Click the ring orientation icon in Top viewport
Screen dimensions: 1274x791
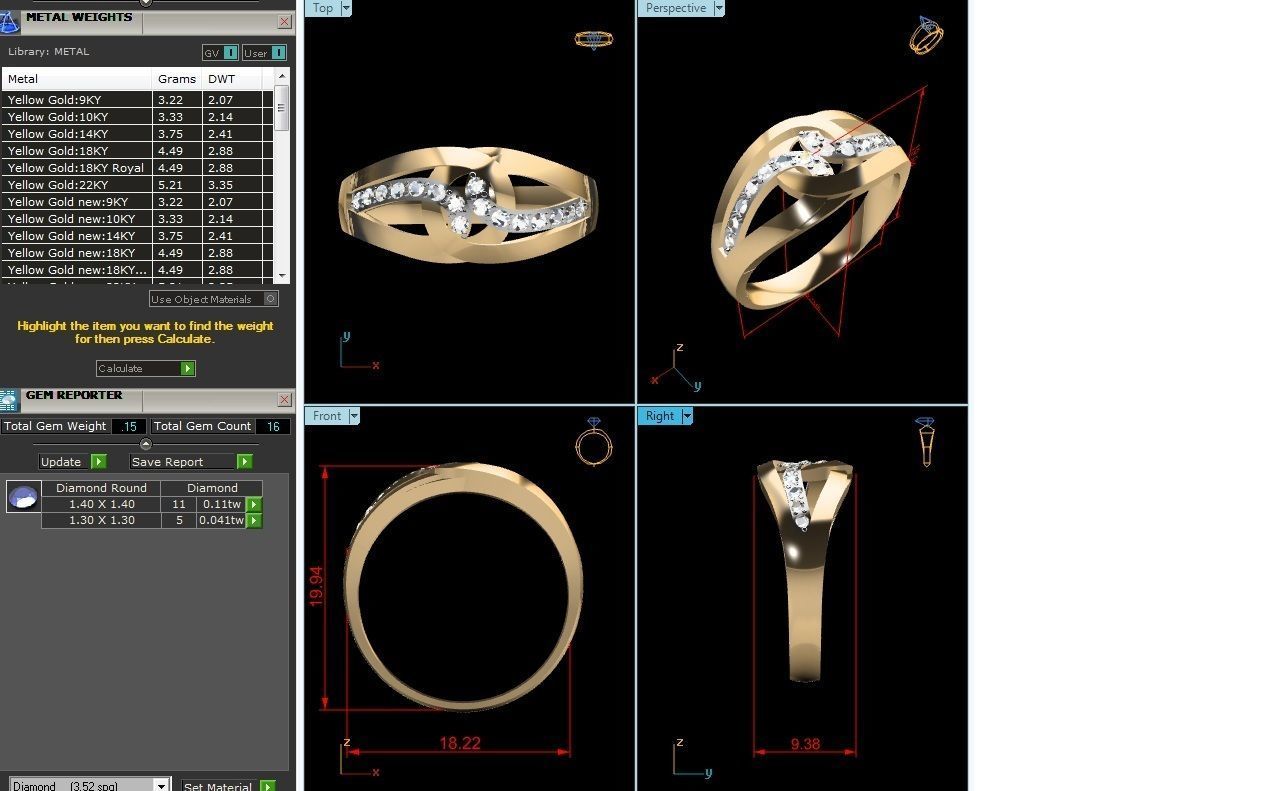coord(593,40)
